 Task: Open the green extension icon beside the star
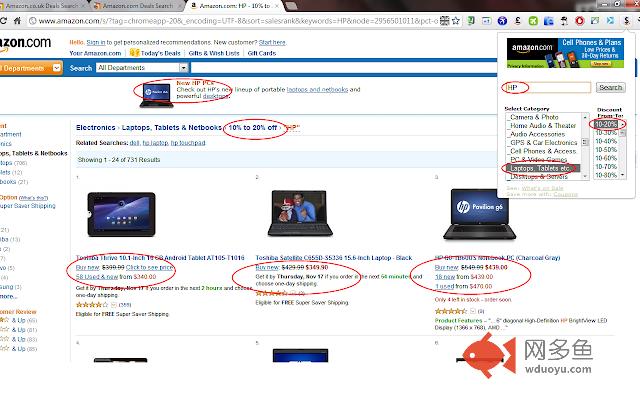(471, 20)
